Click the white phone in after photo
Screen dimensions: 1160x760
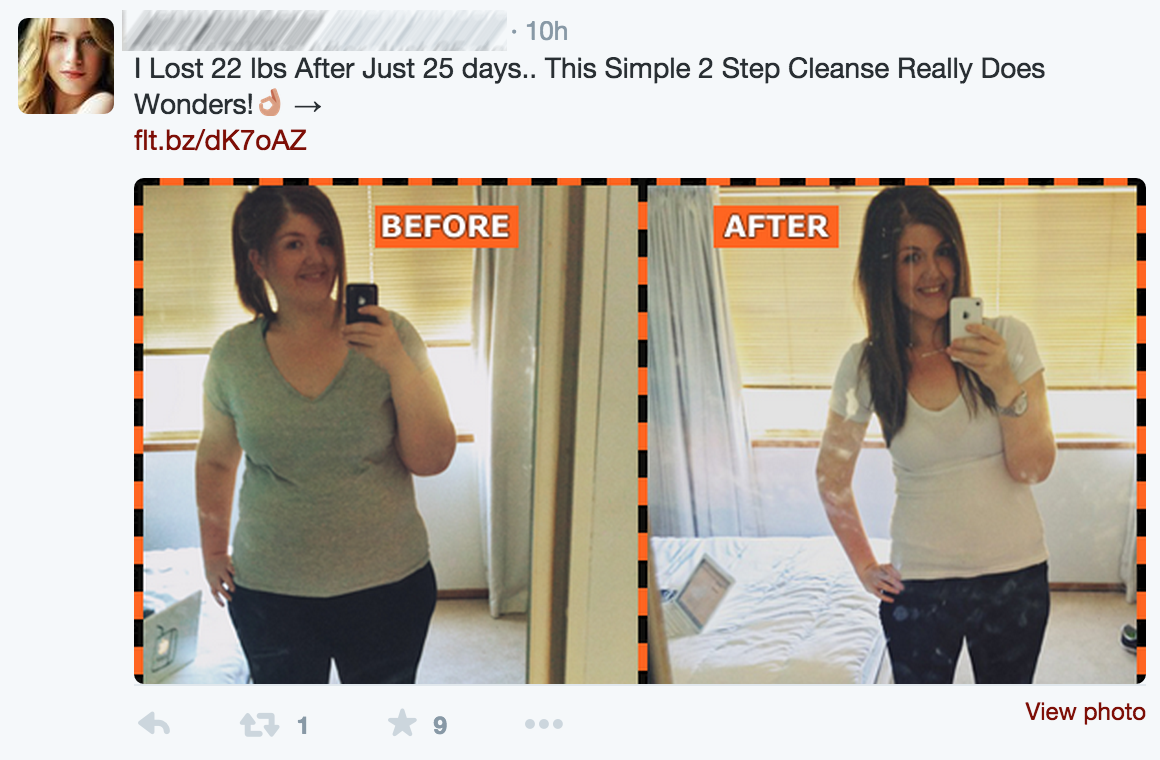(x=966, y=317)
